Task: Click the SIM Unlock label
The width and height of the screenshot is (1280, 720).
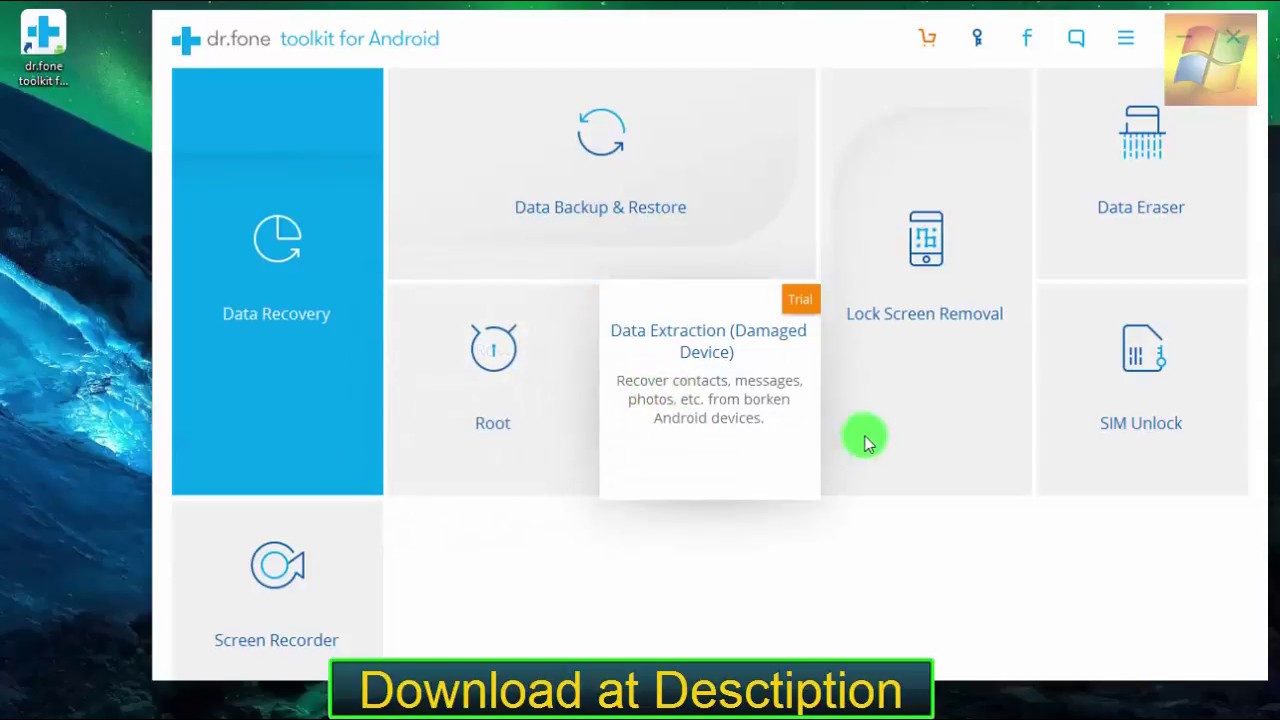Action: [x=1141, y=423]
